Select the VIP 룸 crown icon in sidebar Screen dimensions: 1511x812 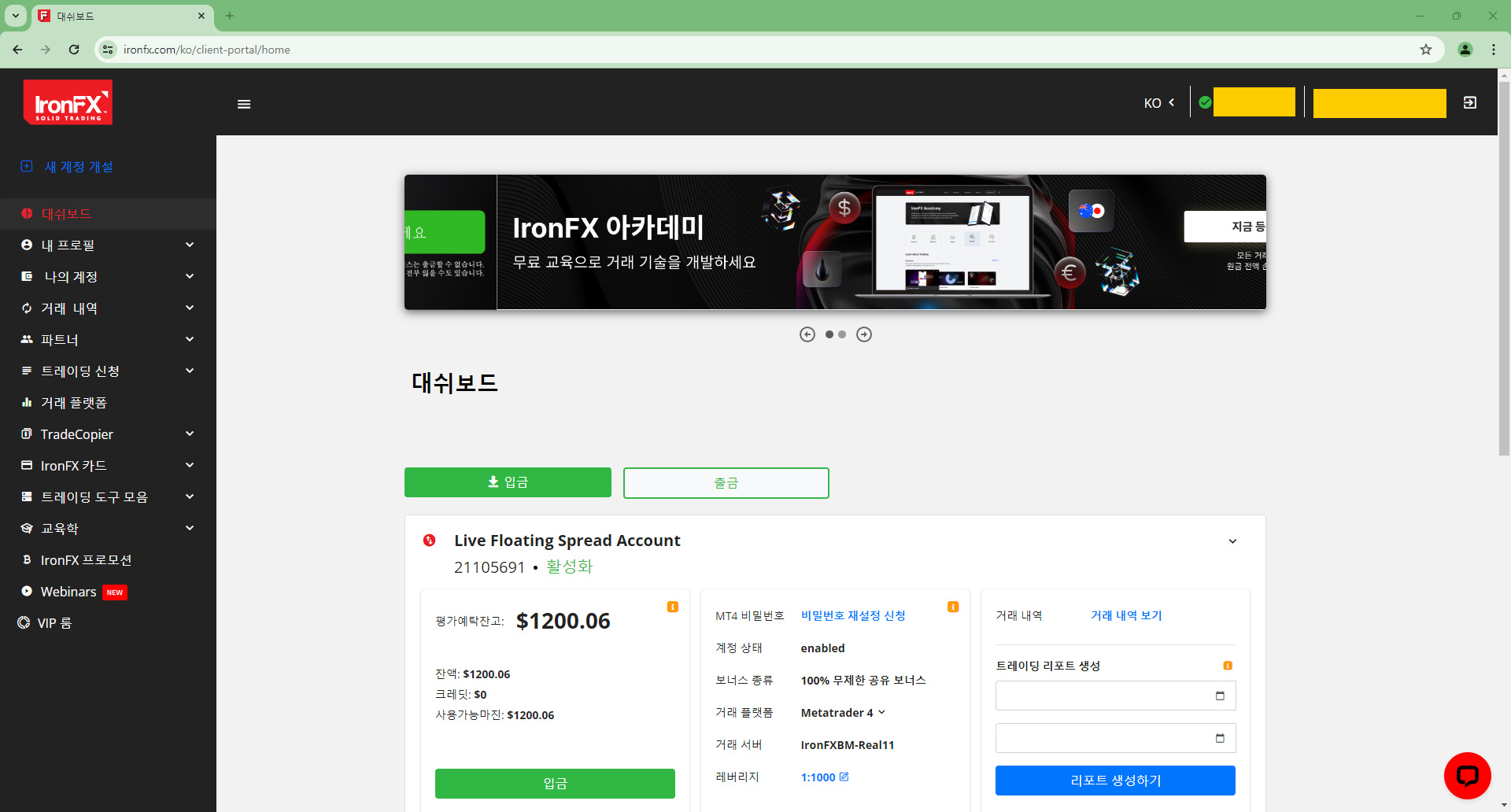[x=23, y=622]
